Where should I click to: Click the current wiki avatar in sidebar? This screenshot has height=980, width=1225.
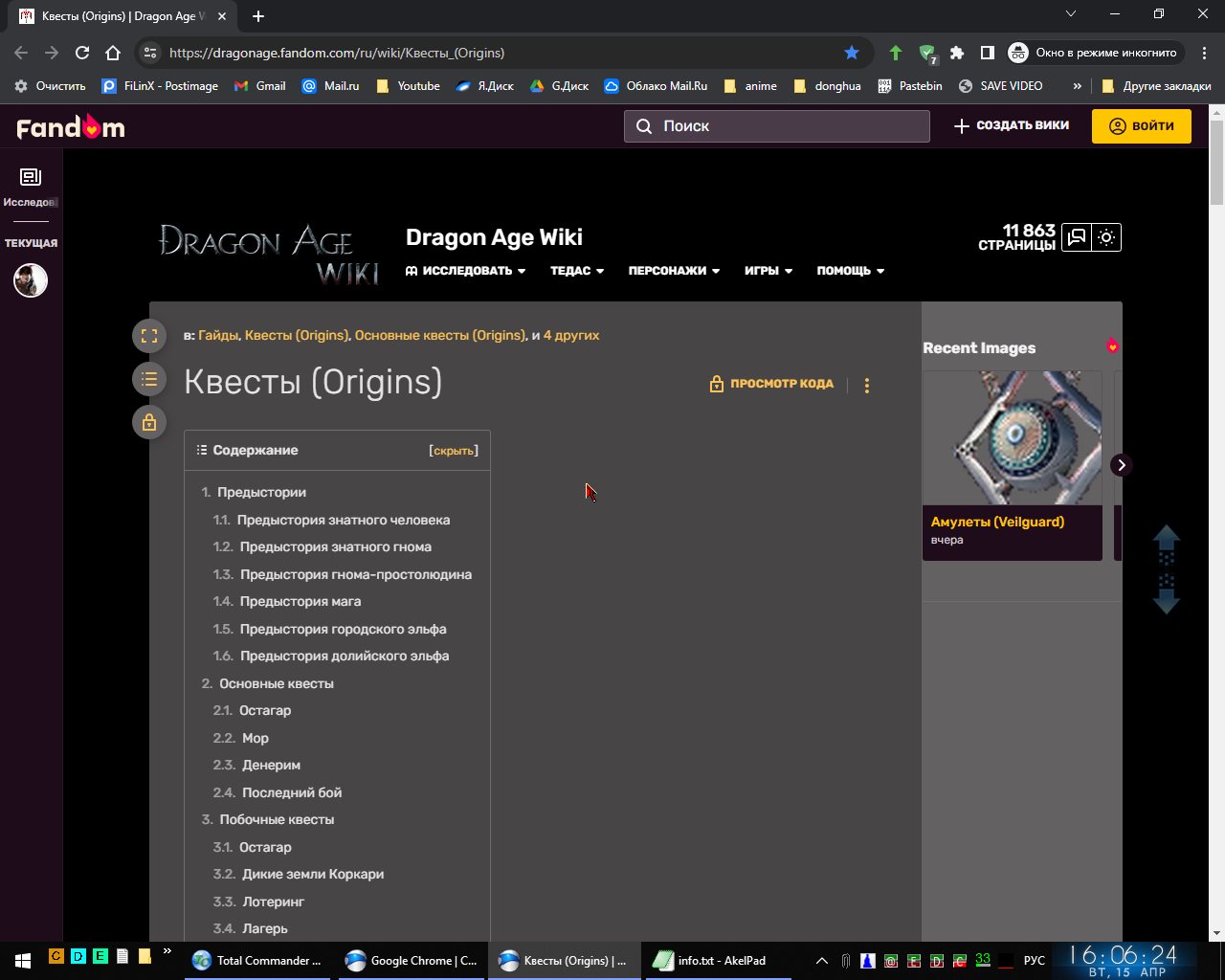[31, 280]
